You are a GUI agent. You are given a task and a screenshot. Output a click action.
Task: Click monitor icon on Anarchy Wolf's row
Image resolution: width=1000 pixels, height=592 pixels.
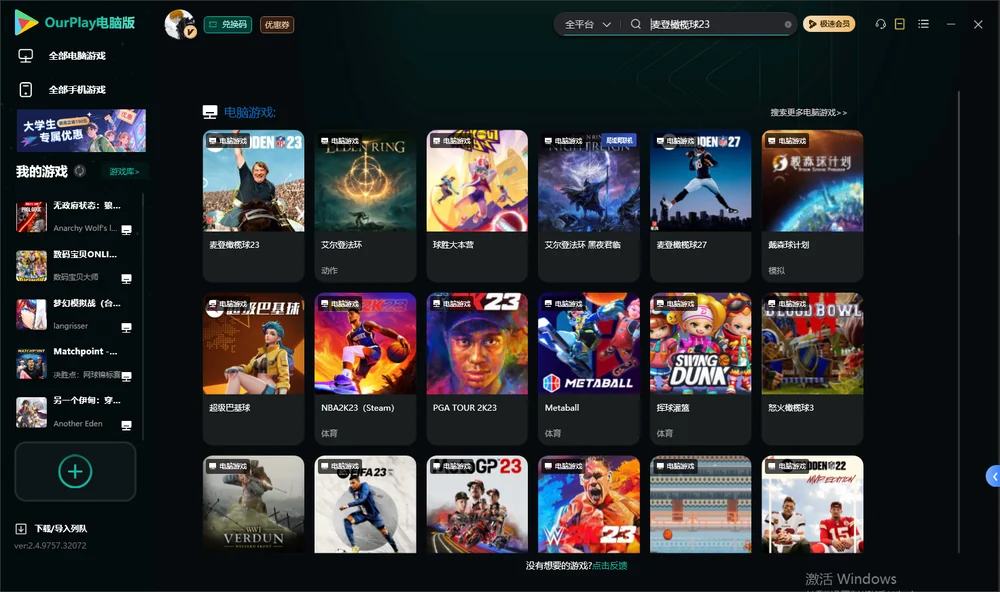coord(126,230)
